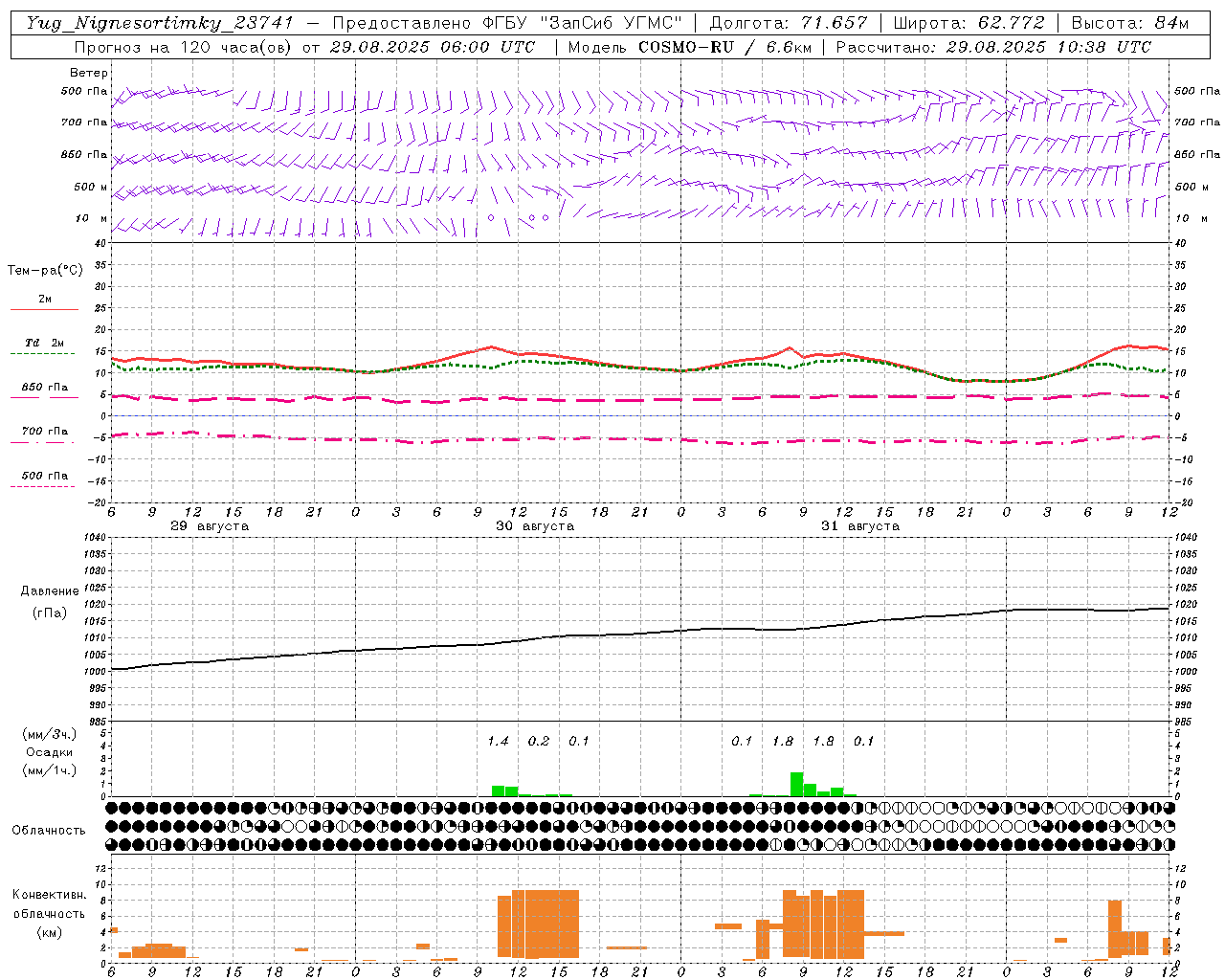Image resolution: width=1225 pixels, height=980 pixels.
Task: Select the (км) units label
Action: [x=50, y=931]
